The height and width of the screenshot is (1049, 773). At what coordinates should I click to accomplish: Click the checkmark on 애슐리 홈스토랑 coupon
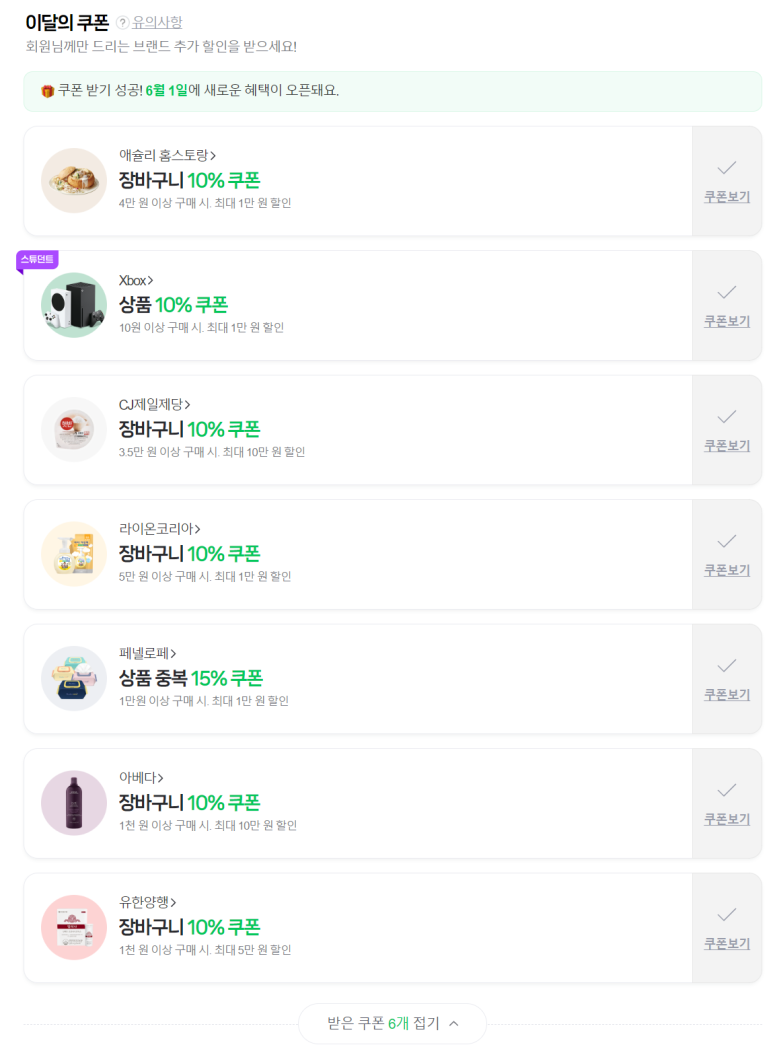pyautogui.click(x=727, y=167)
